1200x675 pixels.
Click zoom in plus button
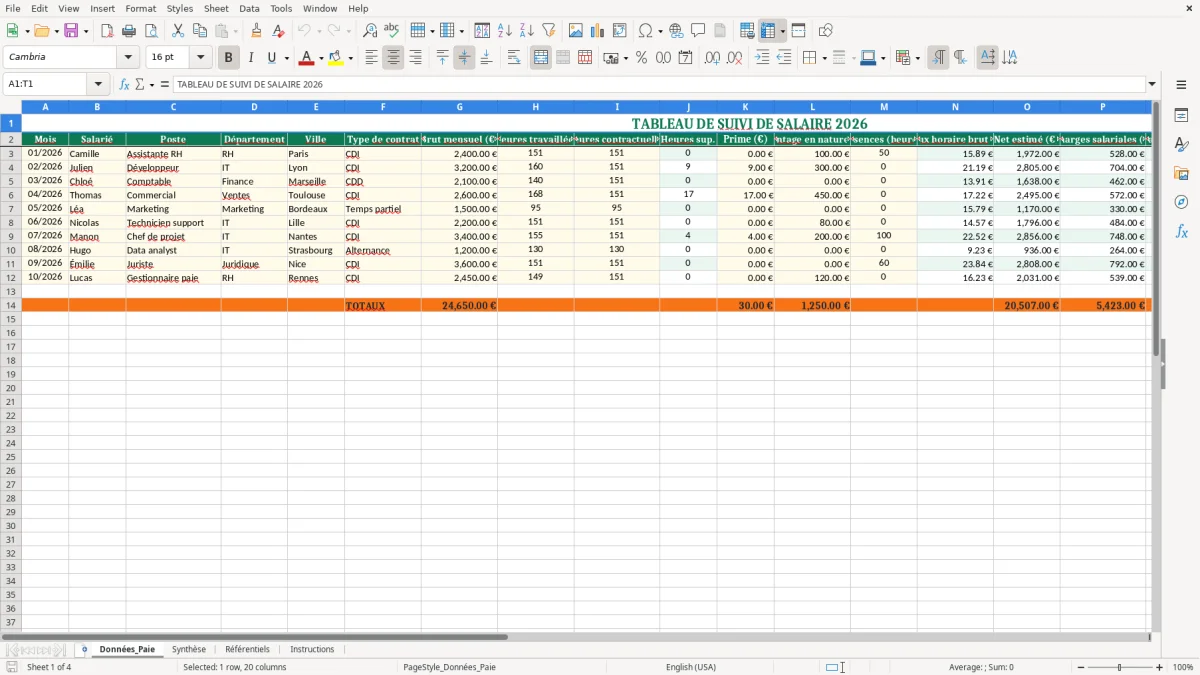coord(1160,667)
